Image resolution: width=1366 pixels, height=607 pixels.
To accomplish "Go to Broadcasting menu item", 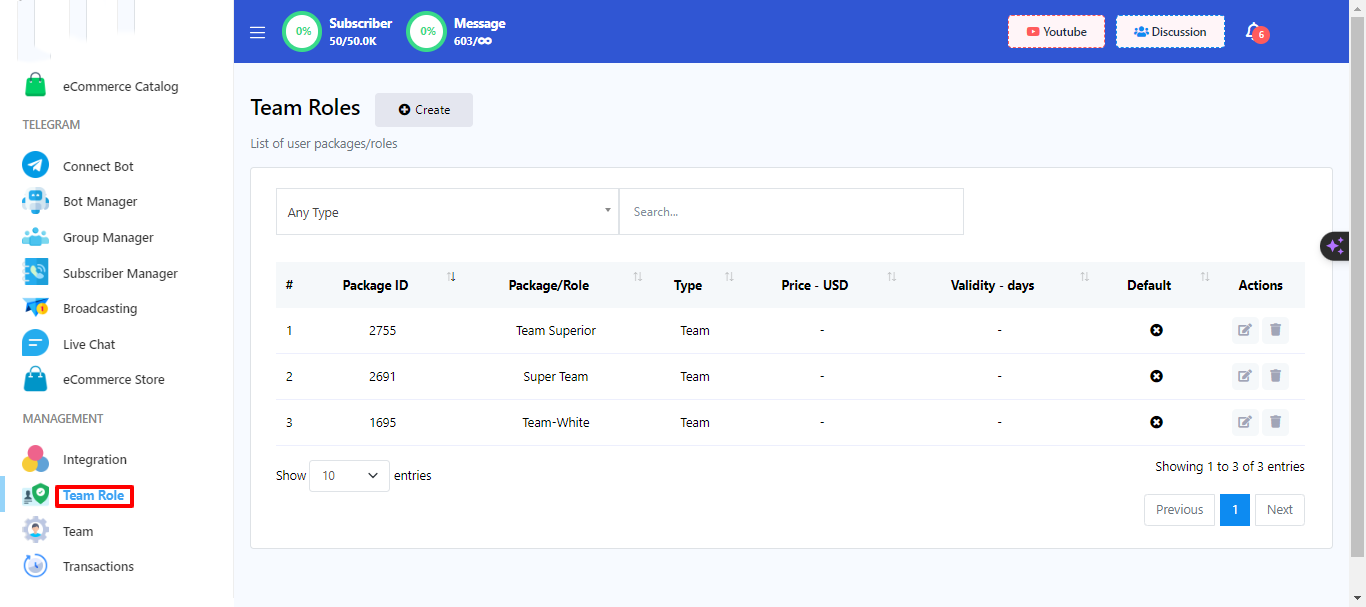I will pyautogui.click(x=100, y=309).
